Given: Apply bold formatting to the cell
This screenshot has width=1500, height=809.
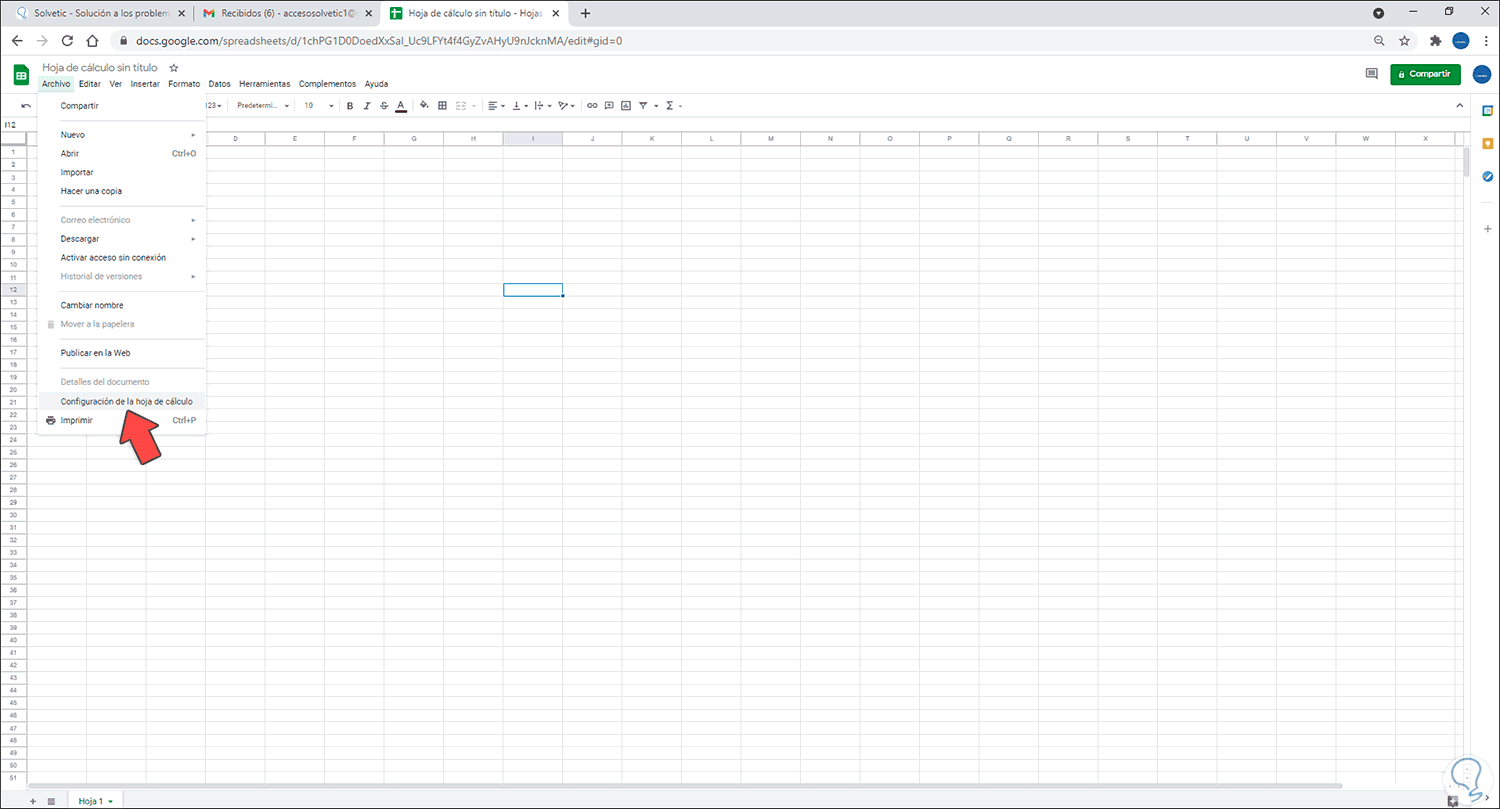Looking at the screenshot, I should [350, 105].
